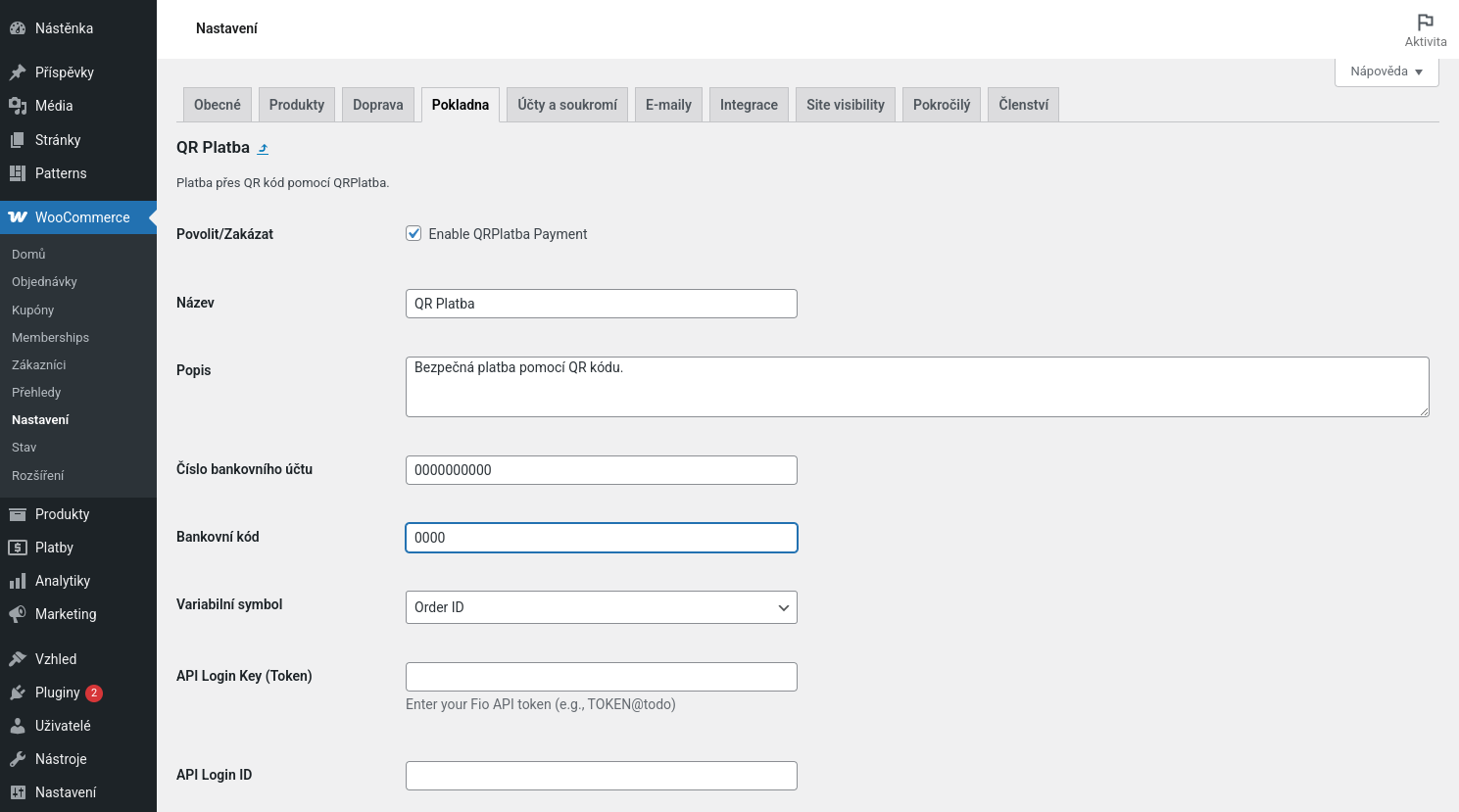
Task: Open Kupóny submenu link
Action: (32, 310)
